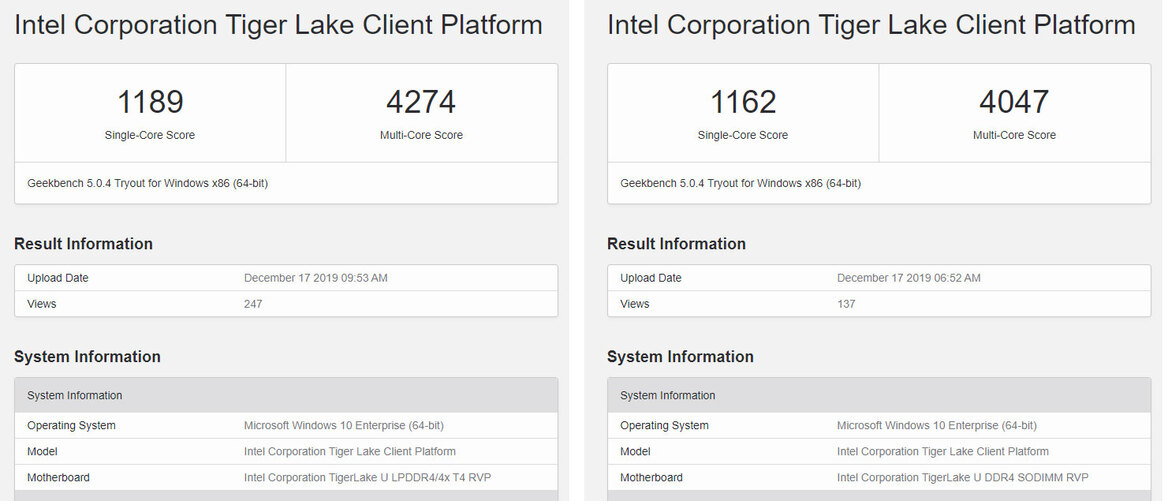
Task: Click the 247 views value
Action: 253,304
